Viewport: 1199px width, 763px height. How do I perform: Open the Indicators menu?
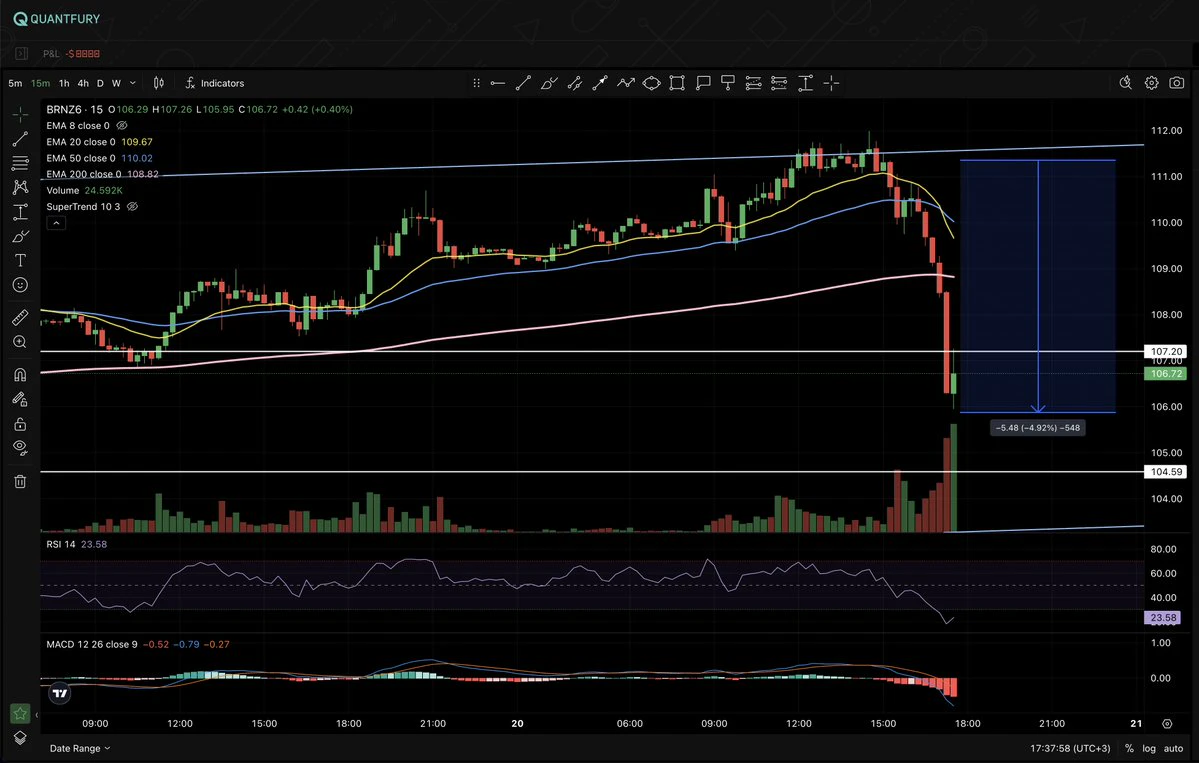point(215,83)
